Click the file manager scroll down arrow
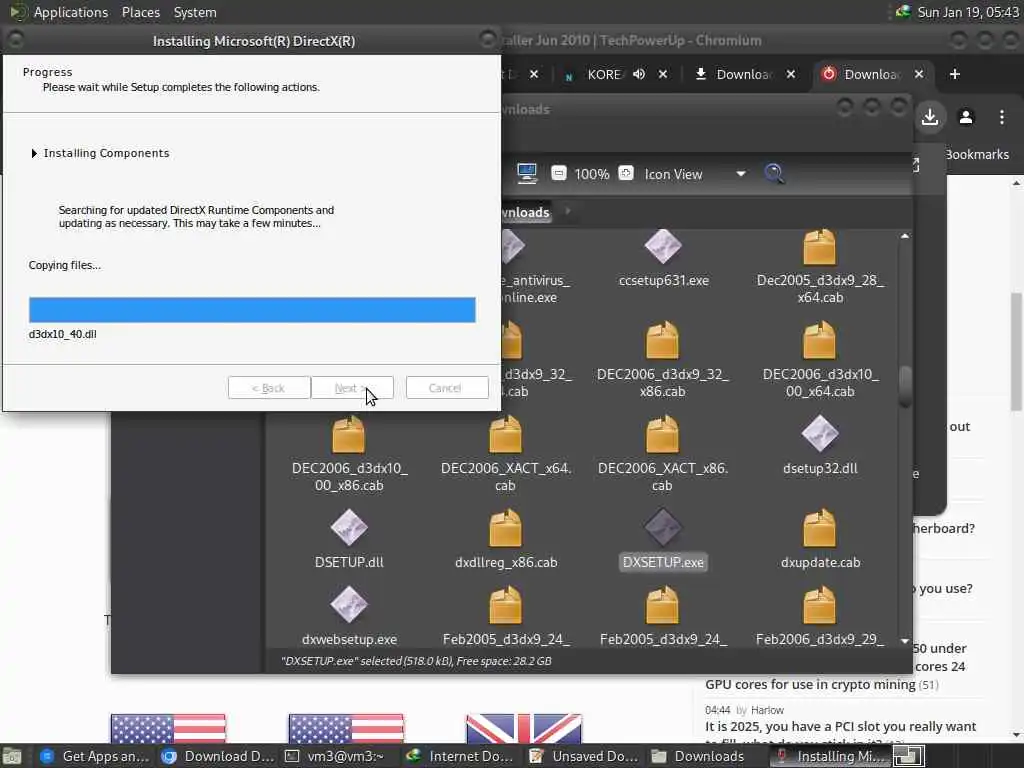 tap(904, 641)
